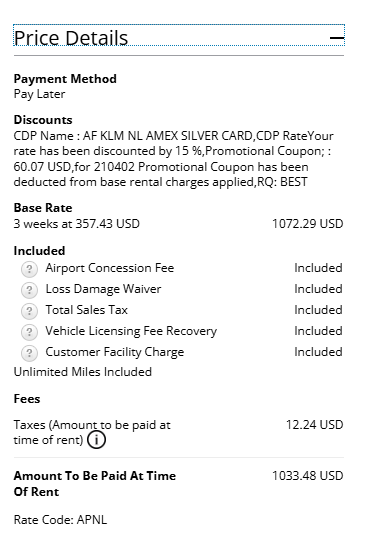The height and width of the screenshot is (542, 379).
Task: Open help icon for Customer Facility Charge
Action: [29, 353]
